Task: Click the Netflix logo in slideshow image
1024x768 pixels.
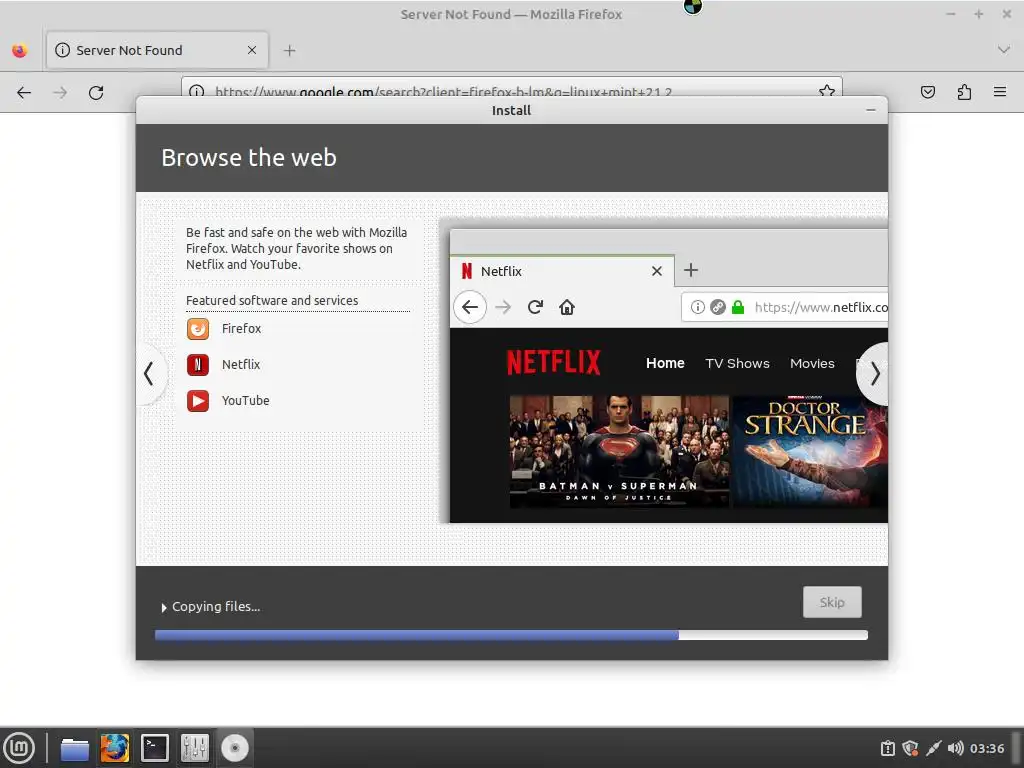Action: click(x=554, y=362)
